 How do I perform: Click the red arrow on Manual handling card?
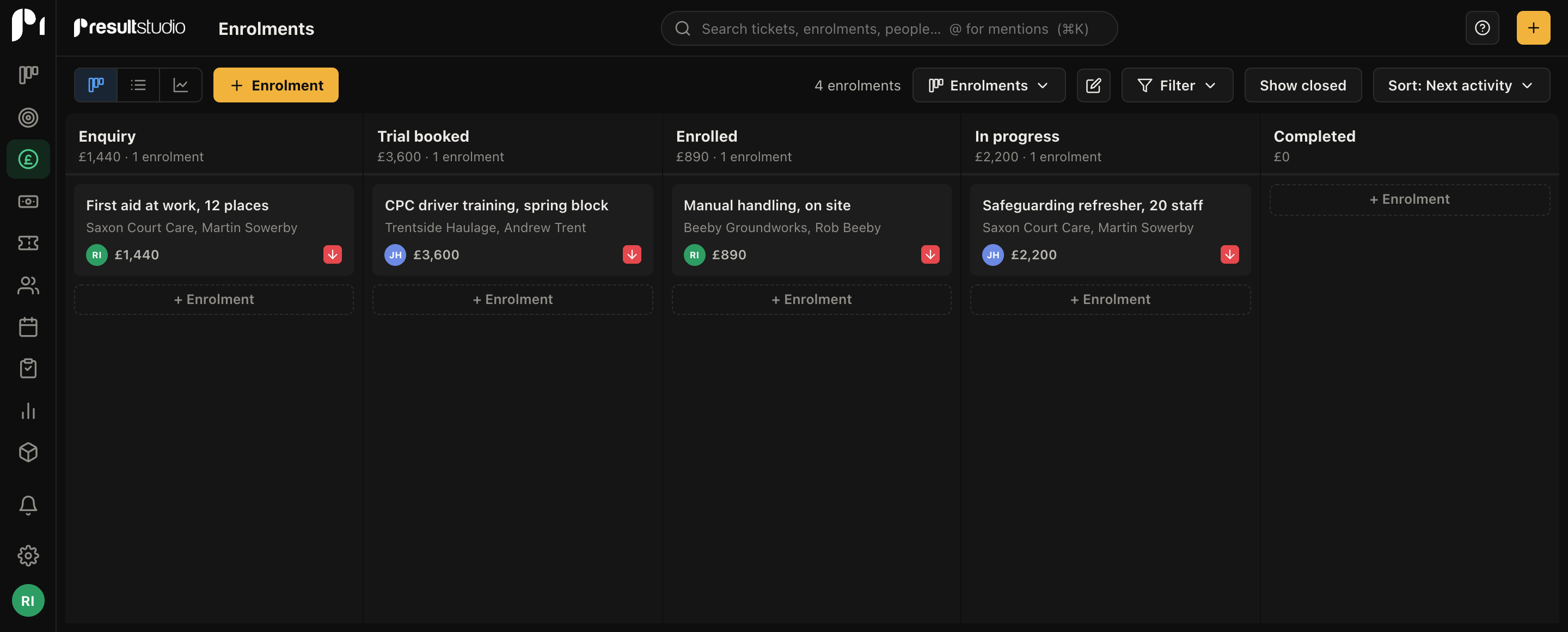(x=930, y=254)
